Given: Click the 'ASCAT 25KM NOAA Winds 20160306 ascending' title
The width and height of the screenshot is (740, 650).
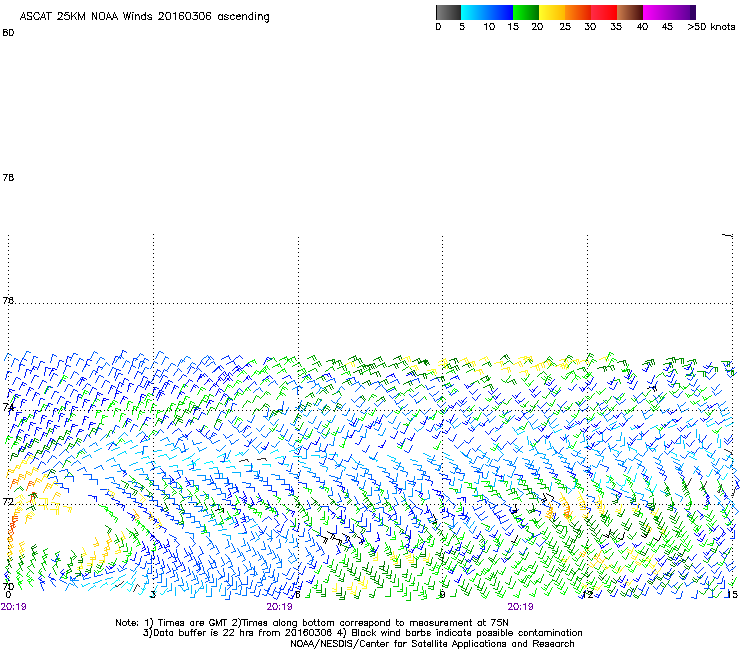Looking at the screenshot, I should [144, 16].
